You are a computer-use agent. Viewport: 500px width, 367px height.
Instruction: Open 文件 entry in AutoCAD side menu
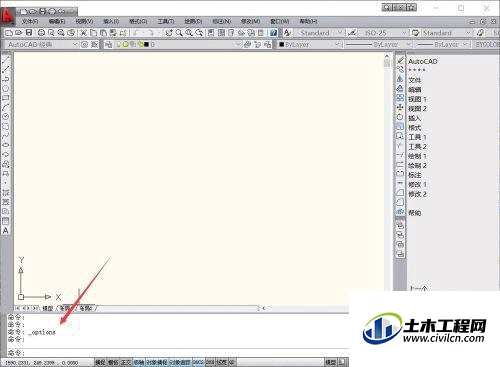pos(414,80)
